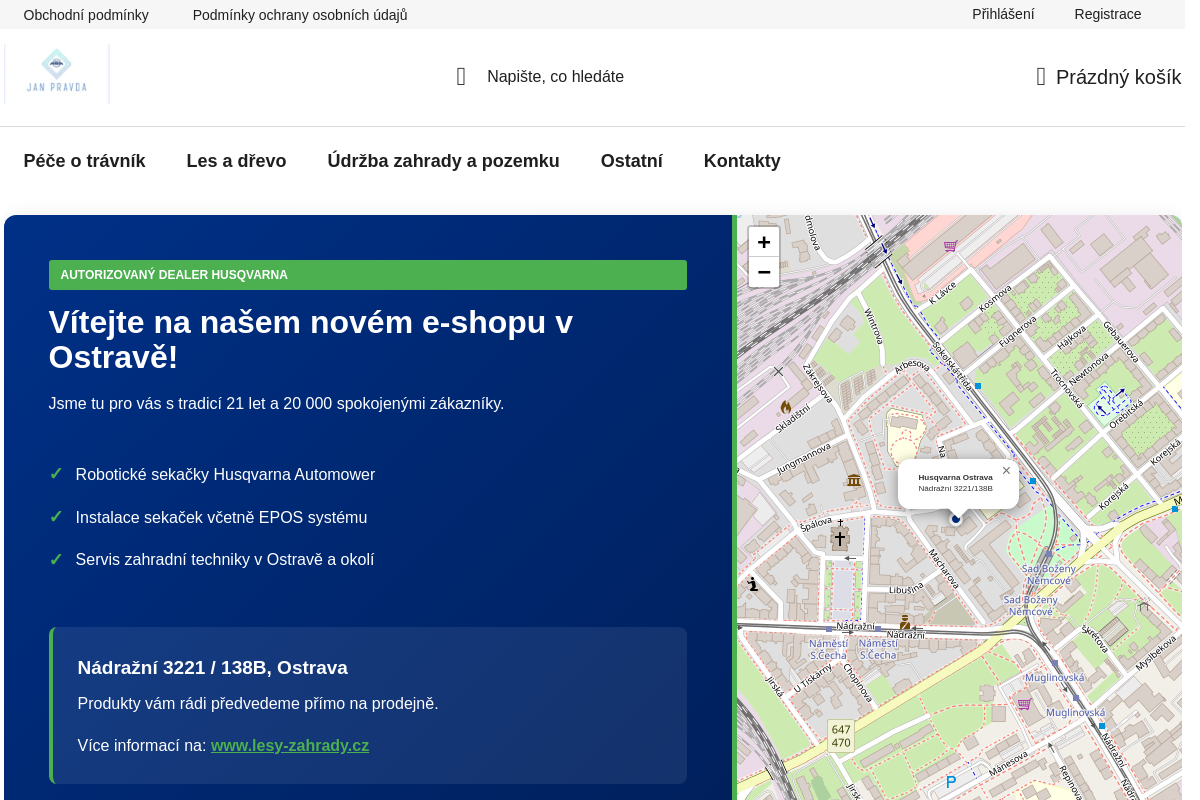Click the fire station icon near Skladištní
Screen dimensions: 1200x800
(786, 407)
